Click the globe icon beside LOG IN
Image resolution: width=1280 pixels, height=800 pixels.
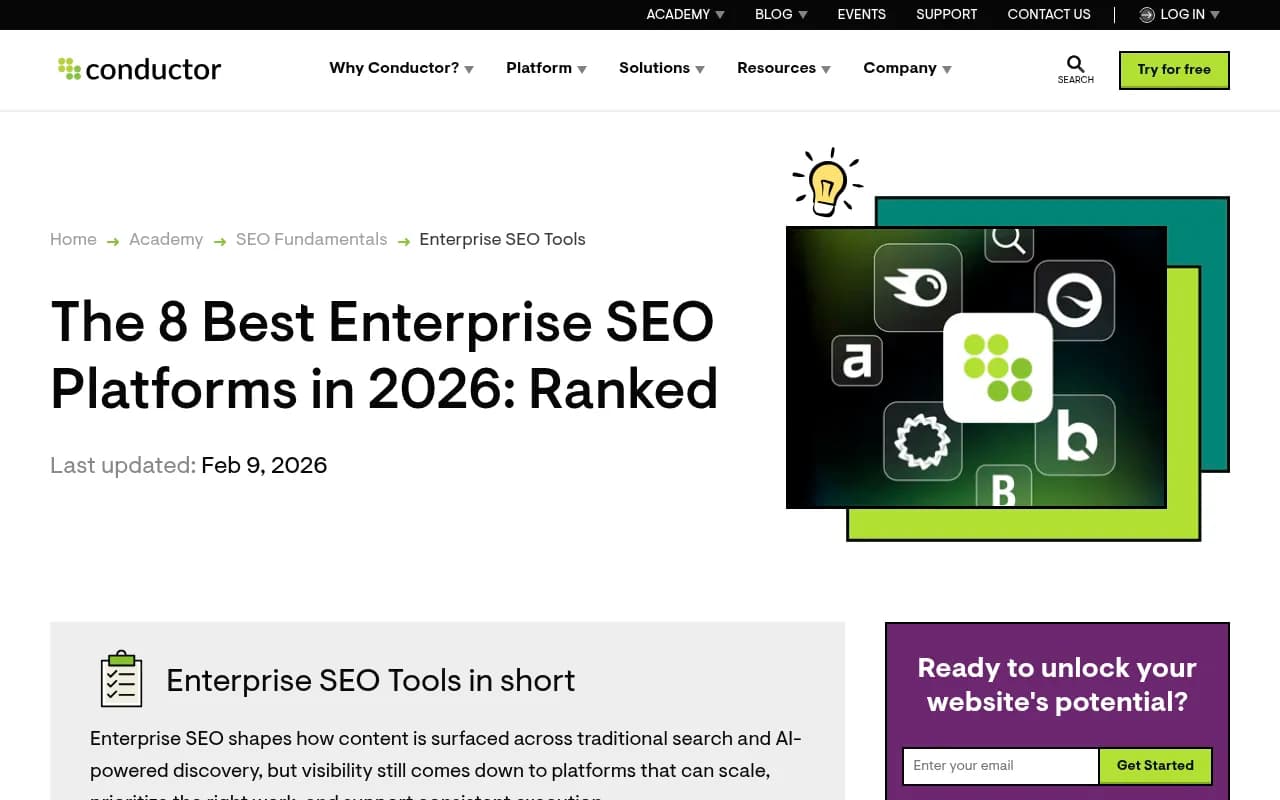point(1145,14)
